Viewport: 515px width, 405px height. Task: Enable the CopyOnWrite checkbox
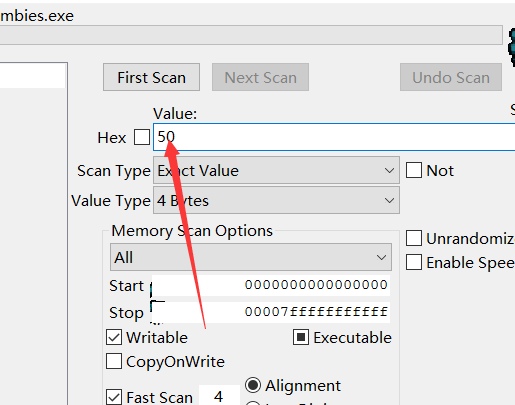click(x=114, y=361)
